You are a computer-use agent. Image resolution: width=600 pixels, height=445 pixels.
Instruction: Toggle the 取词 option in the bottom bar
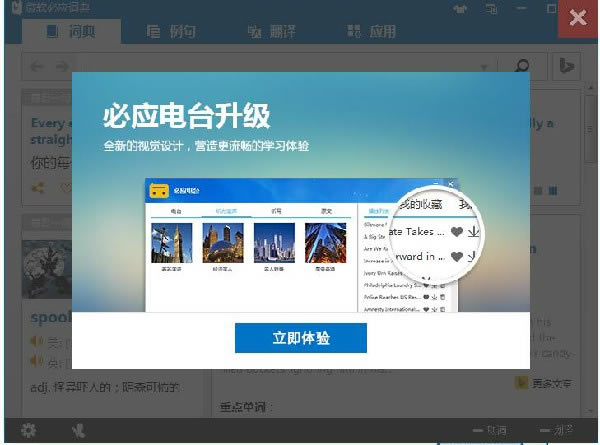pyautogui.click(x=490, y=431)
